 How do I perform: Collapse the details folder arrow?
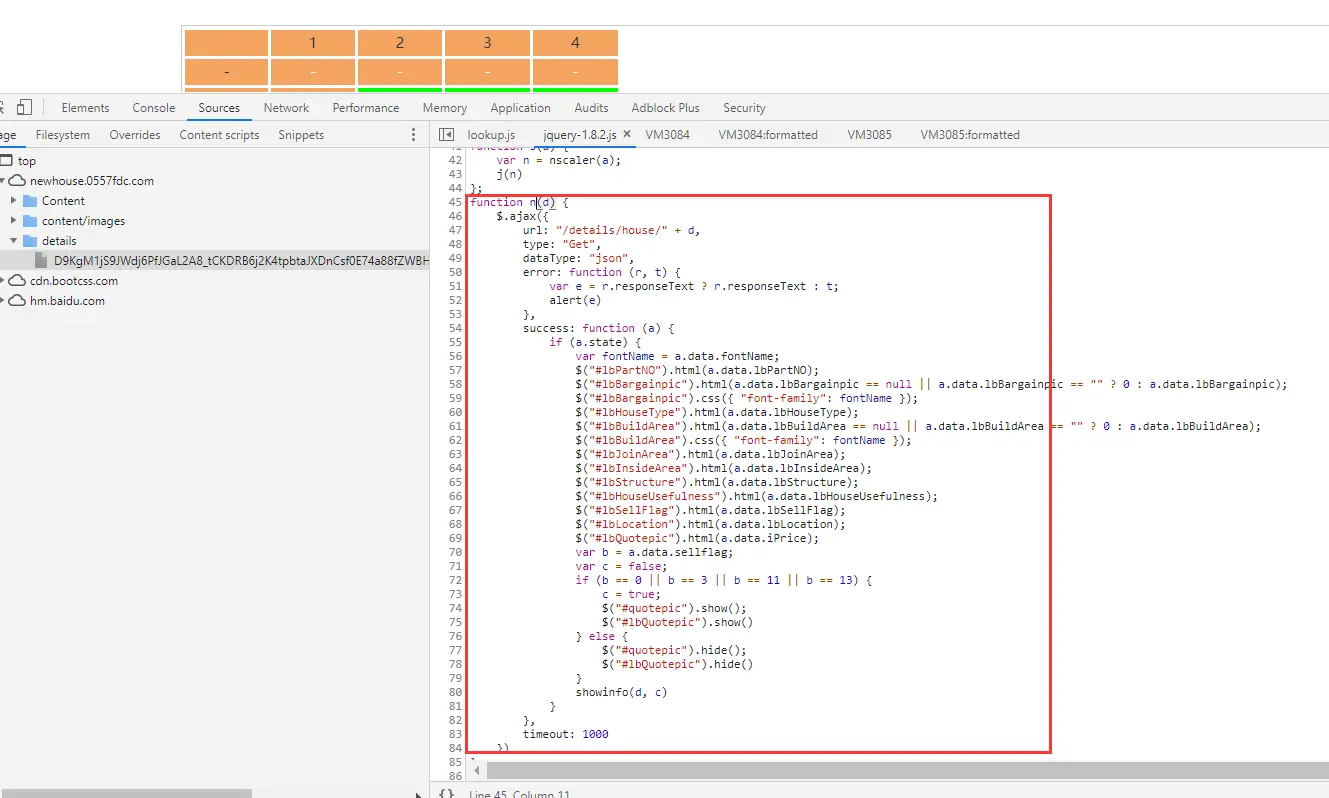[14, 241]
